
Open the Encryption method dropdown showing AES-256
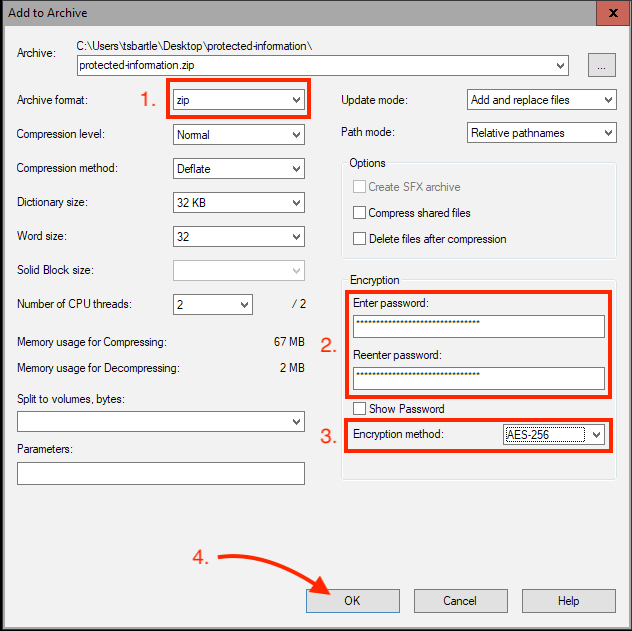[554, 434]
